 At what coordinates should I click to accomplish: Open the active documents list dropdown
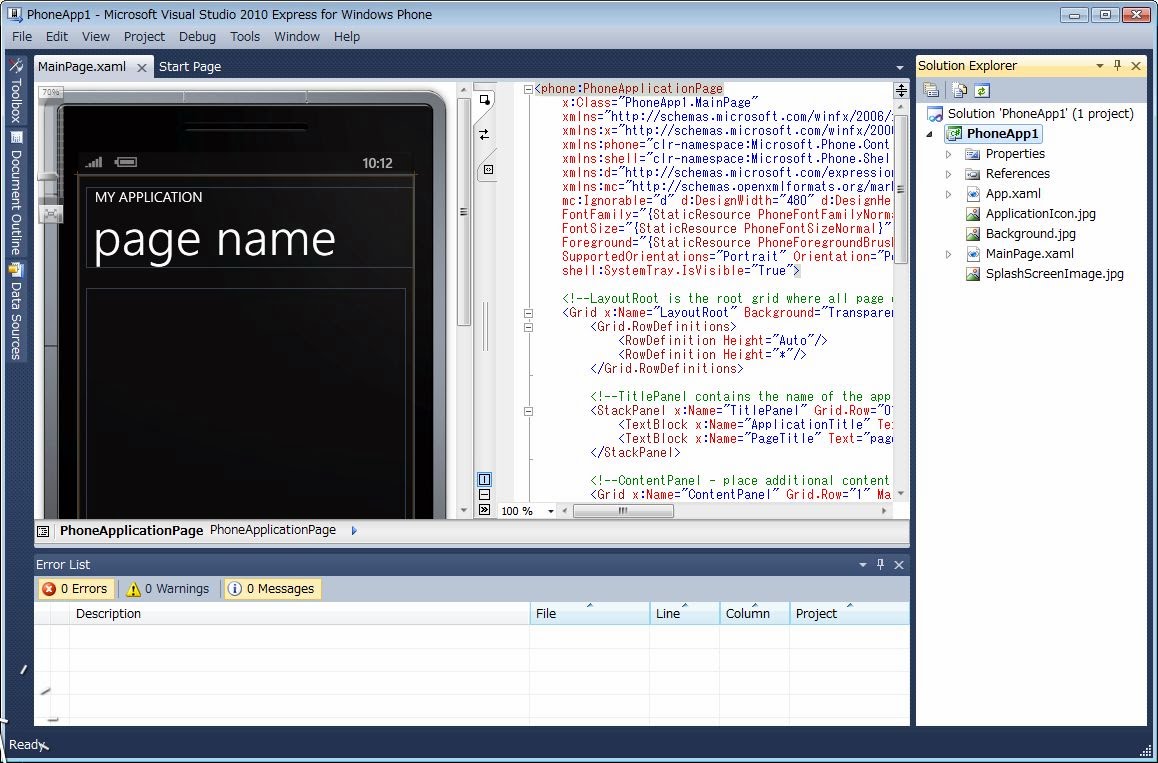tap(900, 68)
